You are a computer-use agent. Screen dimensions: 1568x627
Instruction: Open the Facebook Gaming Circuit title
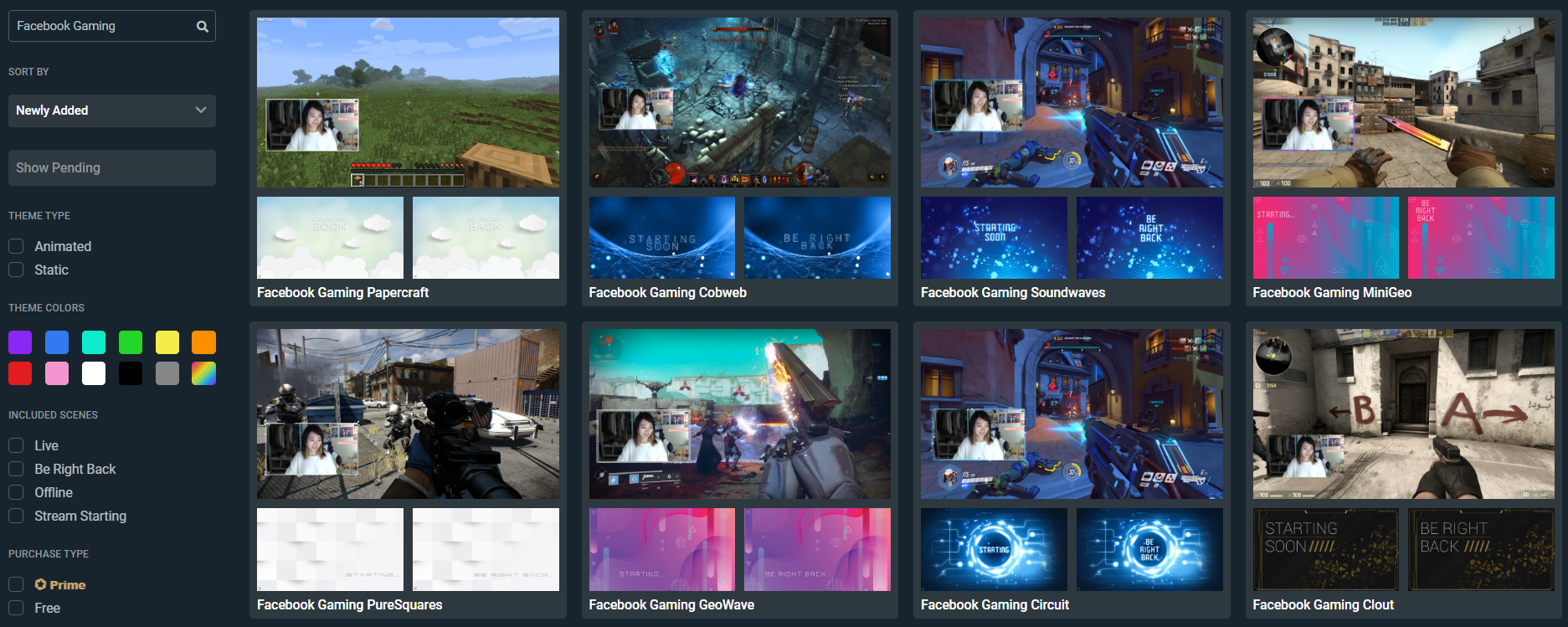[x=995, y=604]
